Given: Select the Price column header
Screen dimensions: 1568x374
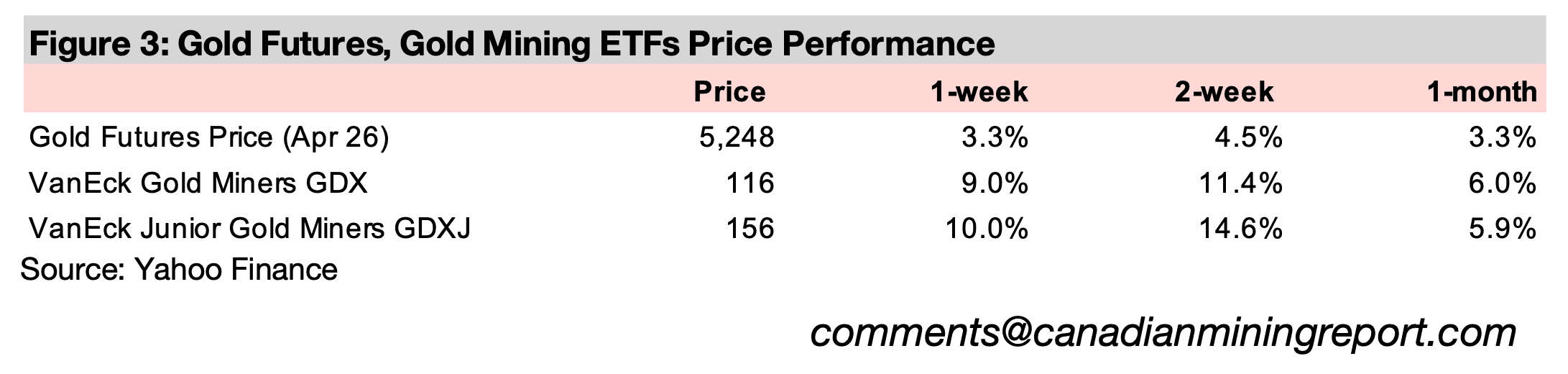Looking at the screenshot, I should coord(729,92).
